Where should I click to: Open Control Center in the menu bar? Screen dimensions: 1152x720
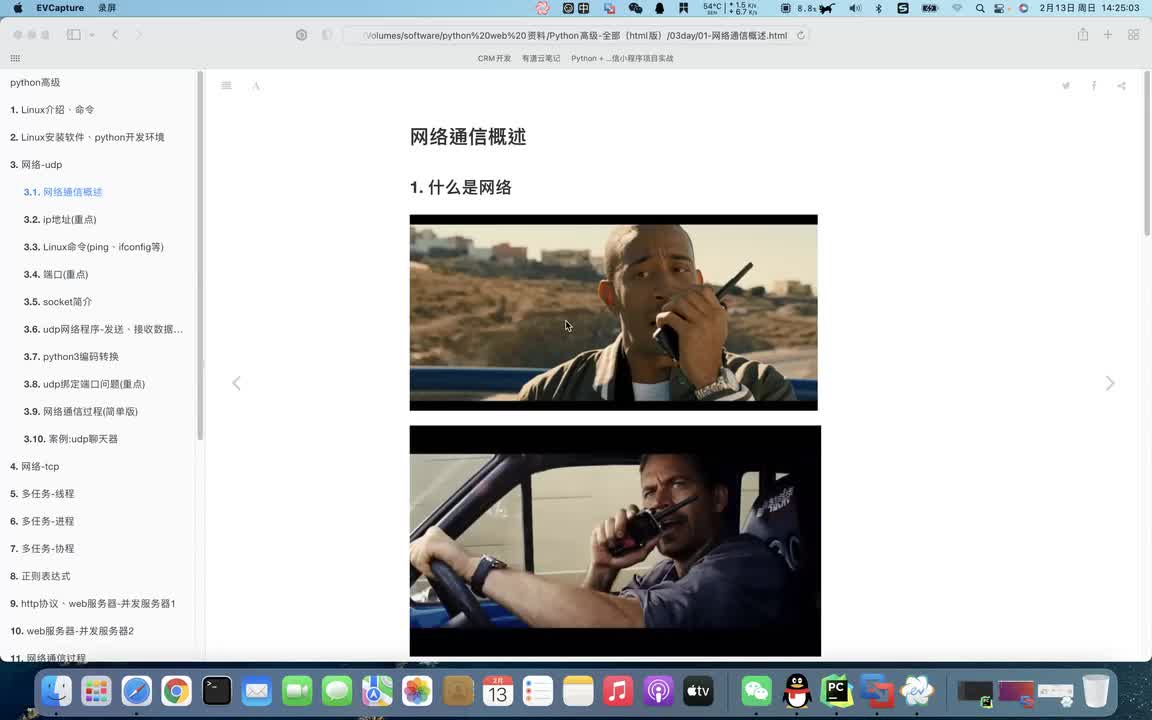click(x=999, y=8)
